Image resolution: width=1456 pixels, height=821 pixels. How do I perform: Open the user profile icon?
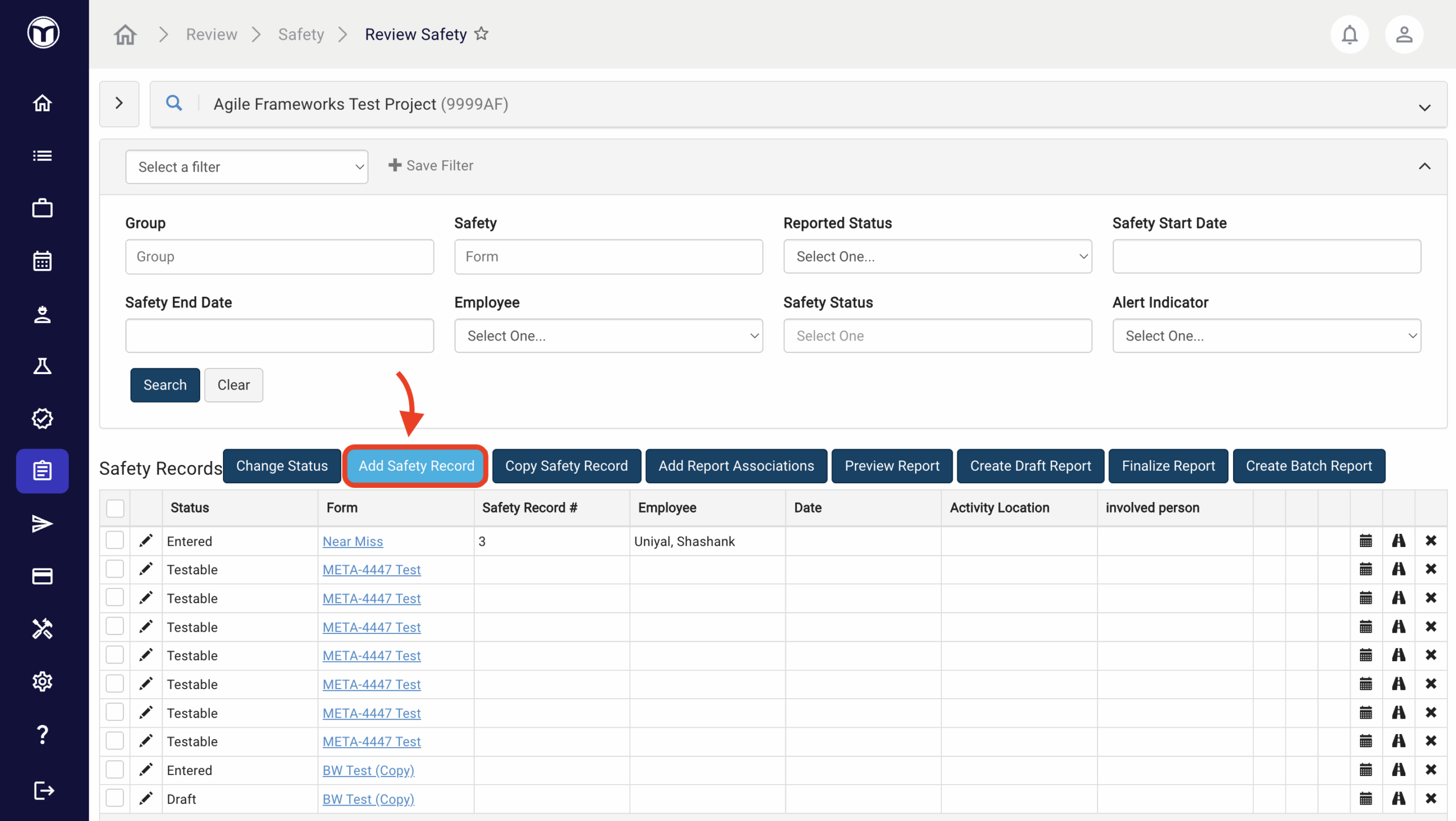(x=1404, y=35)
